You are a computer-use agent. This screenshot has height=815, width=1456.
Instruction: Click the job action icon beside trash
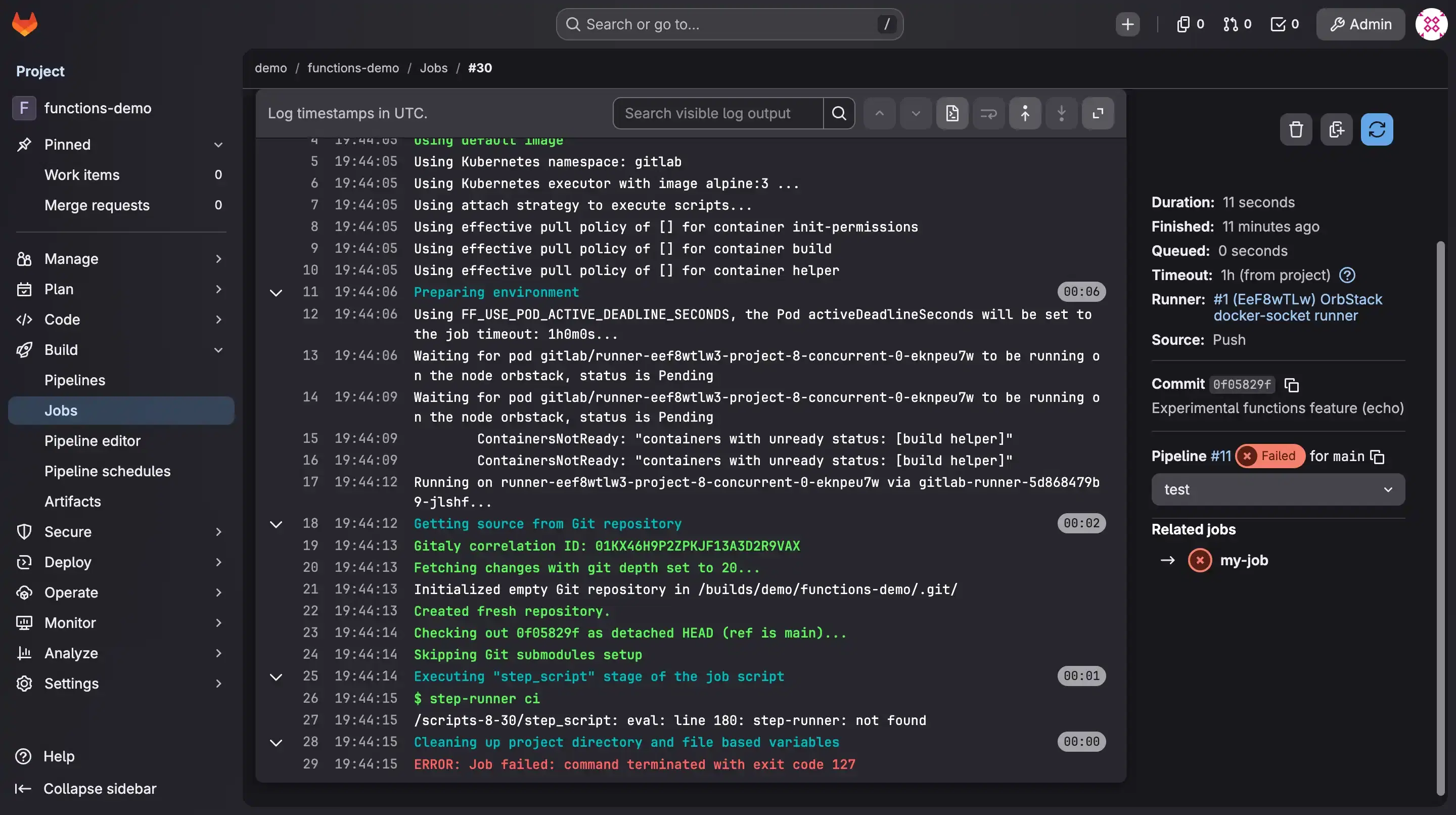click(1336, 129)
